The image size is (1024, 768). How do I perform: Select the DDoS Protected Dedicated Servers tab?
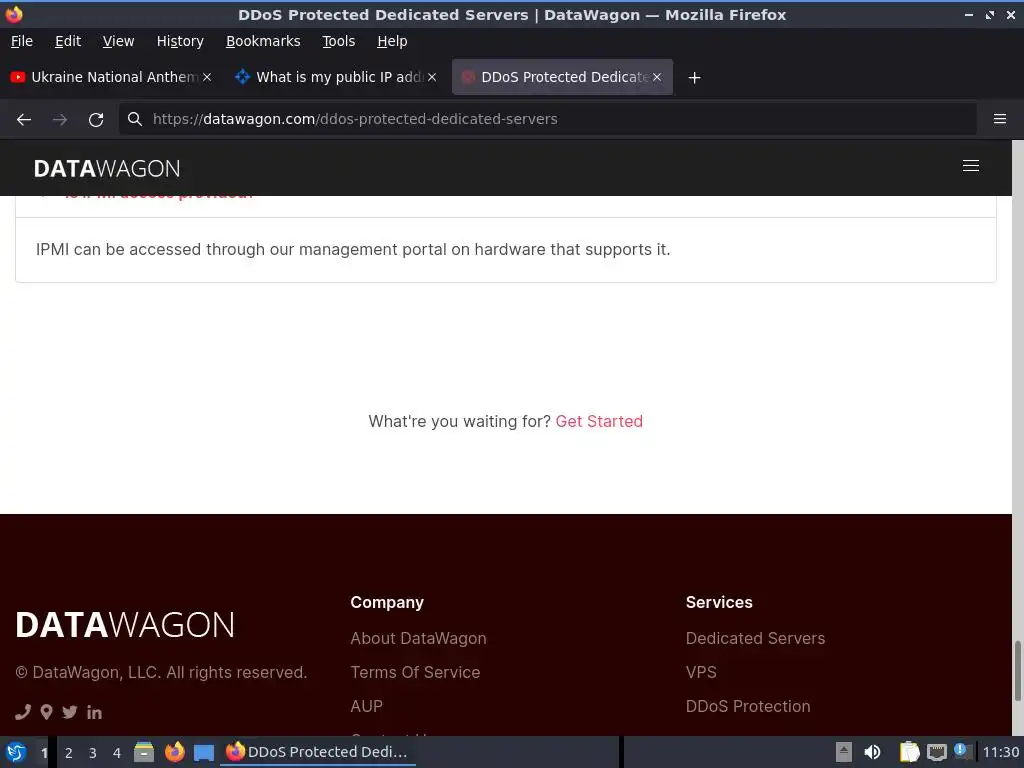click(562, 77)
